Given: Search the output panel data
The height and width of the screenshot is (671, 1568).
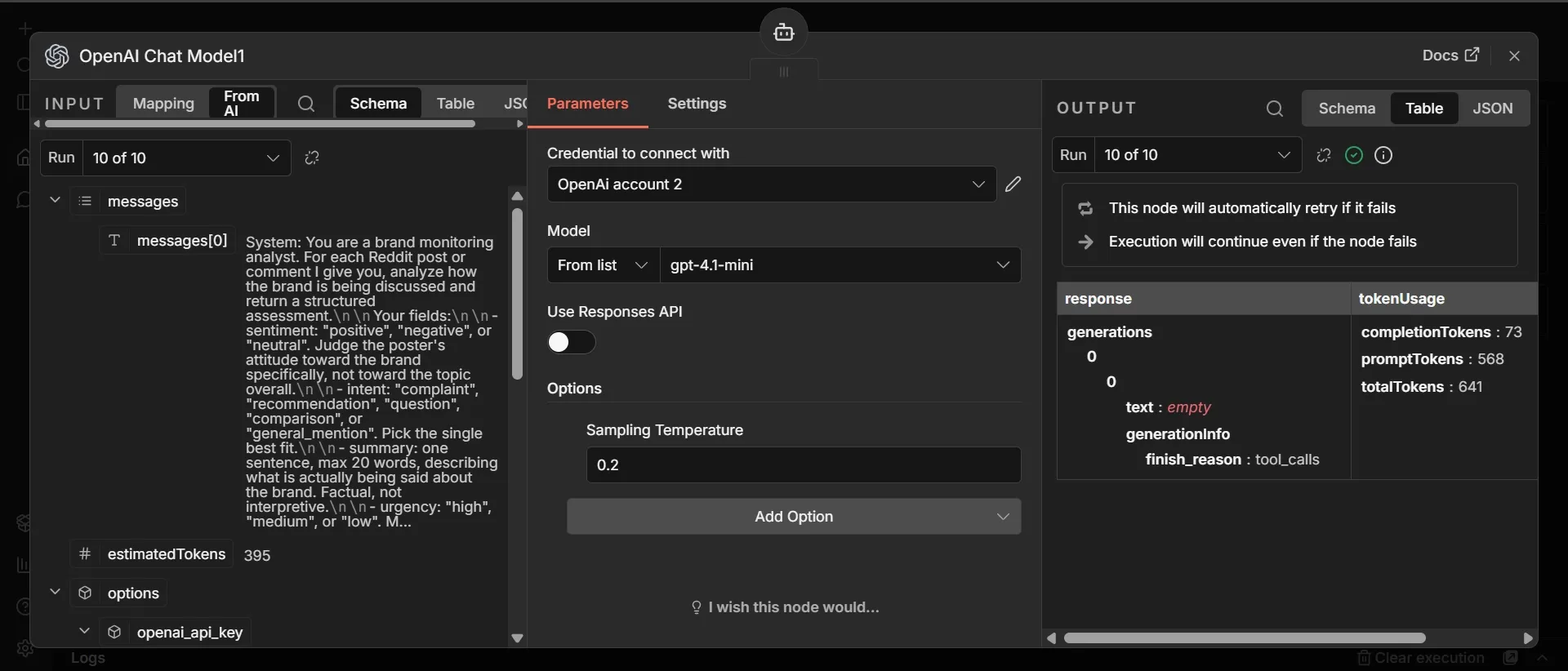Looking at the screenshot, I should point(1275,109).
